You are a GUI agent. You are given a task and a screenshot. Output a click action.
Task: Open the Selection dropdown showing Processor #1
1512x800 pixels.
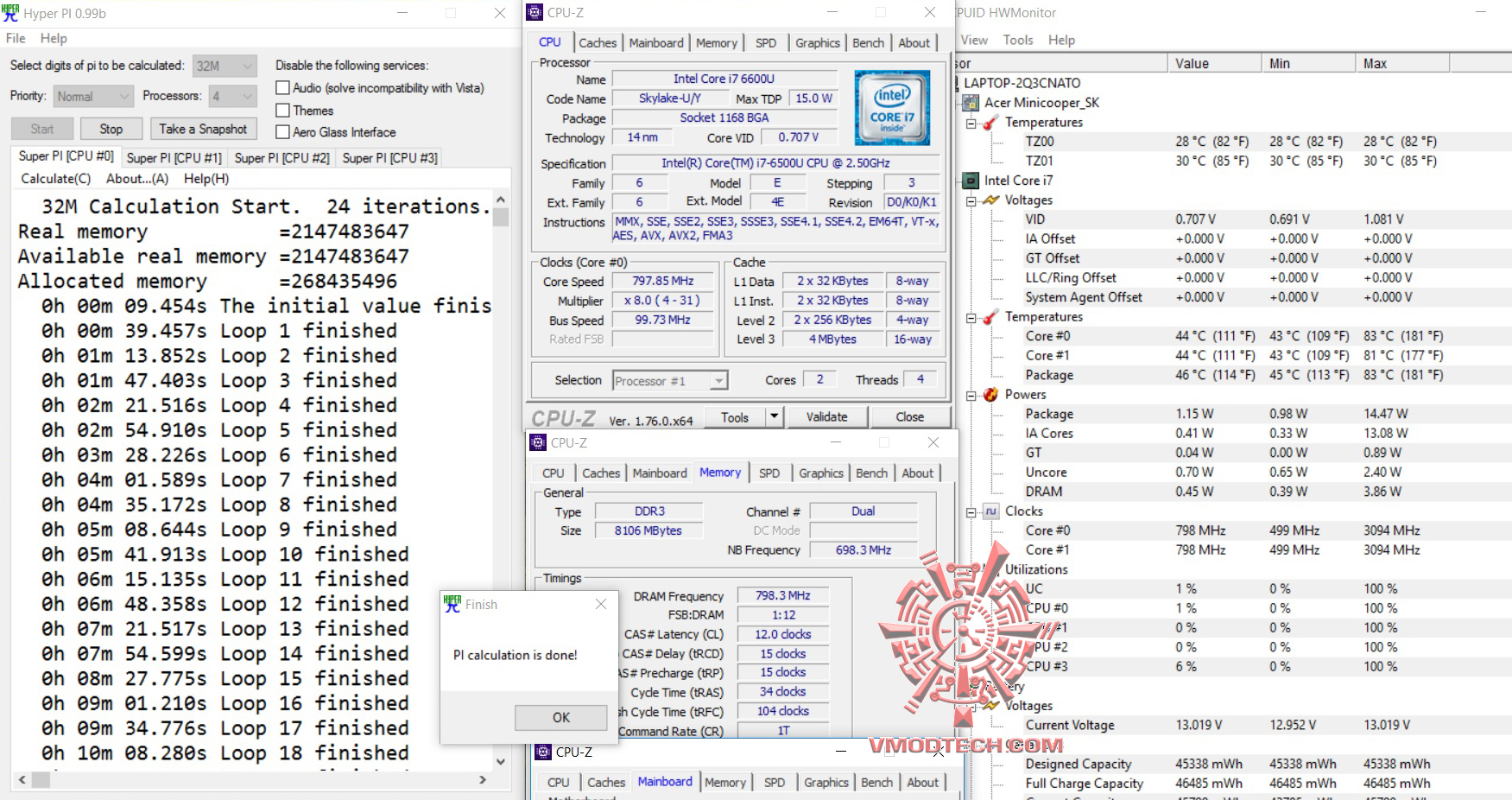(x=718, y=380)
